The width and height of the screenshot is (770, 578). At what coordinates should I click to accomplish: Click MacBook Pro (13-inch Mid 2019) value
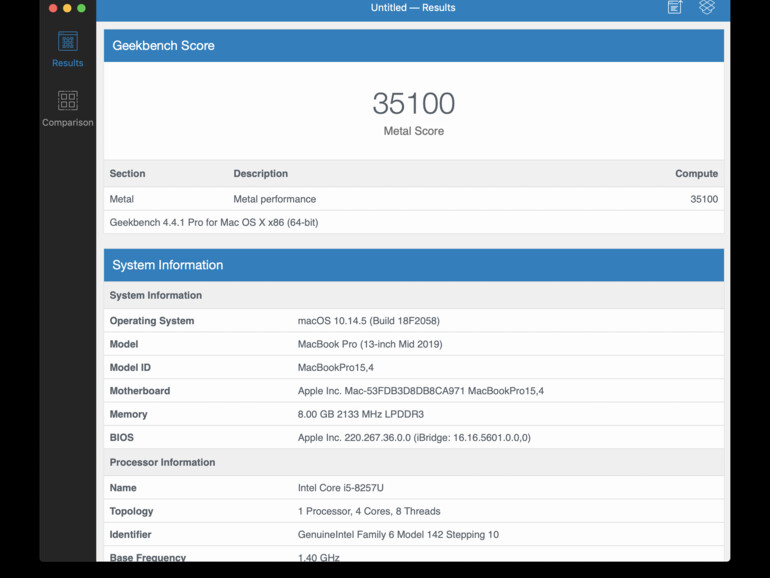tap(370, 344)
